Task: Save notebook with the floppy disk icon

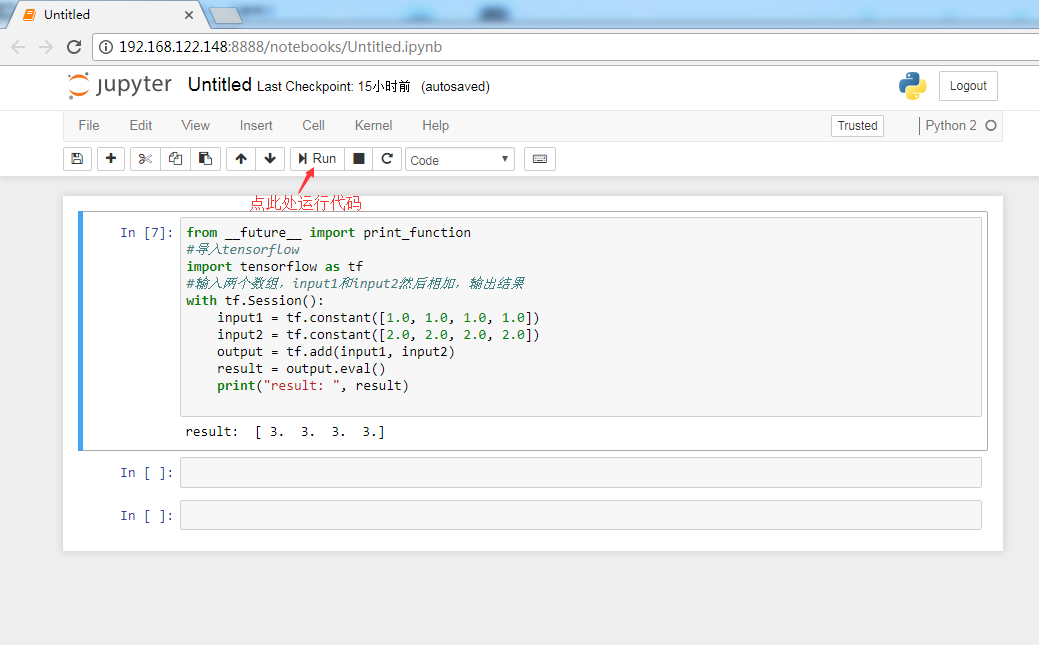Action: pyautogui.click(x=77, y=159)
